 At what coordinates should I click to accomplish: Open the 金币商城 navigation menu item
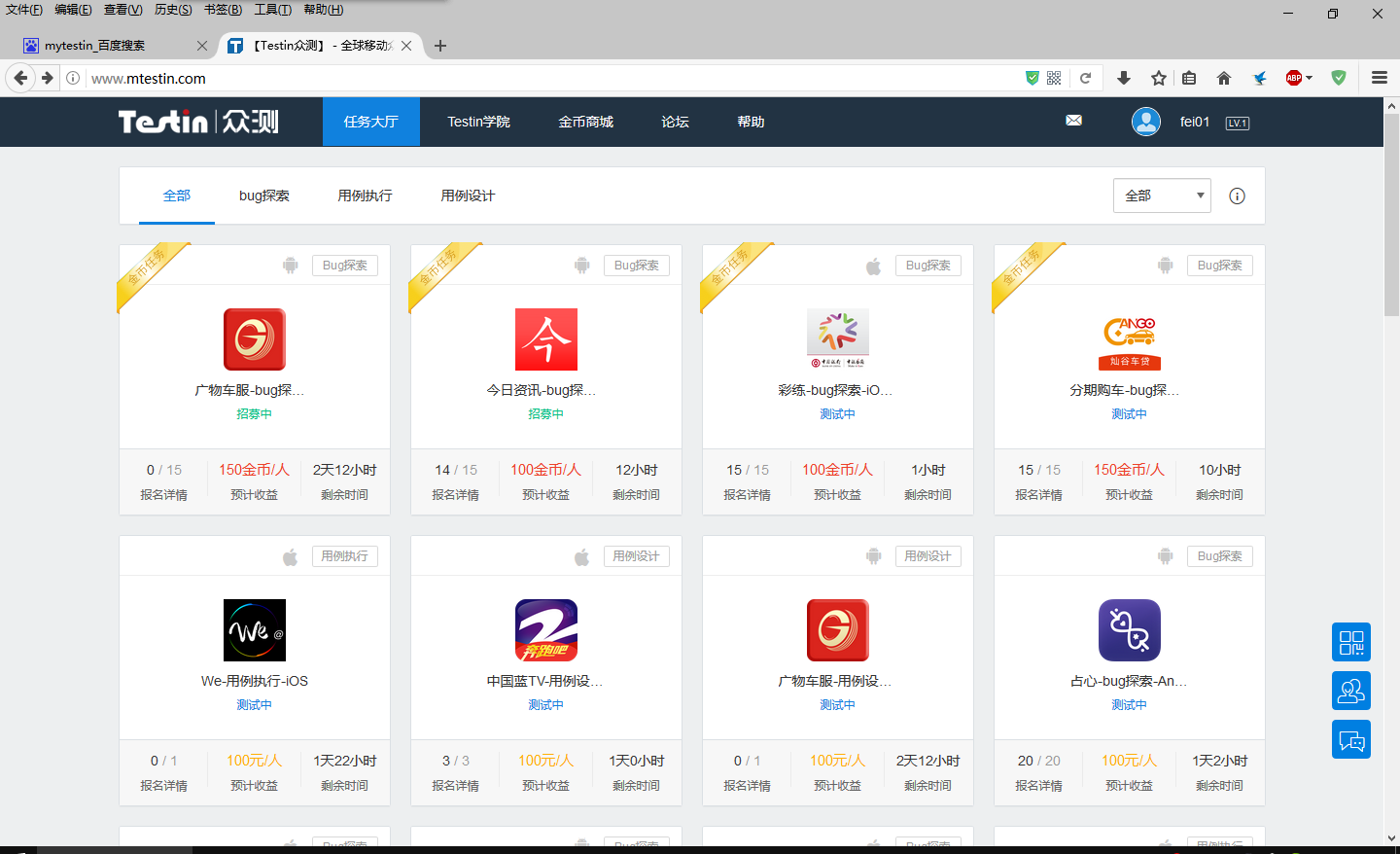pyautogui.click(x=585, y=122)
